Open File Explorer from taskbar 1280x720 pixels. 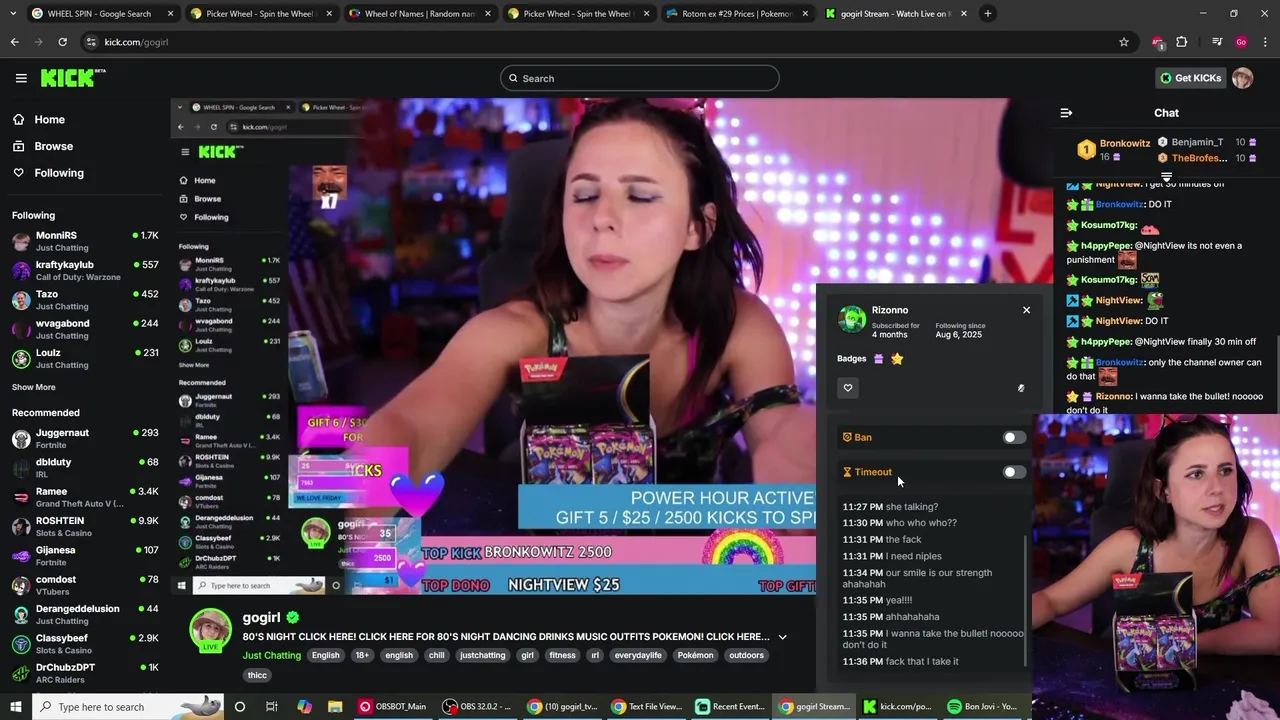(335, 707)
